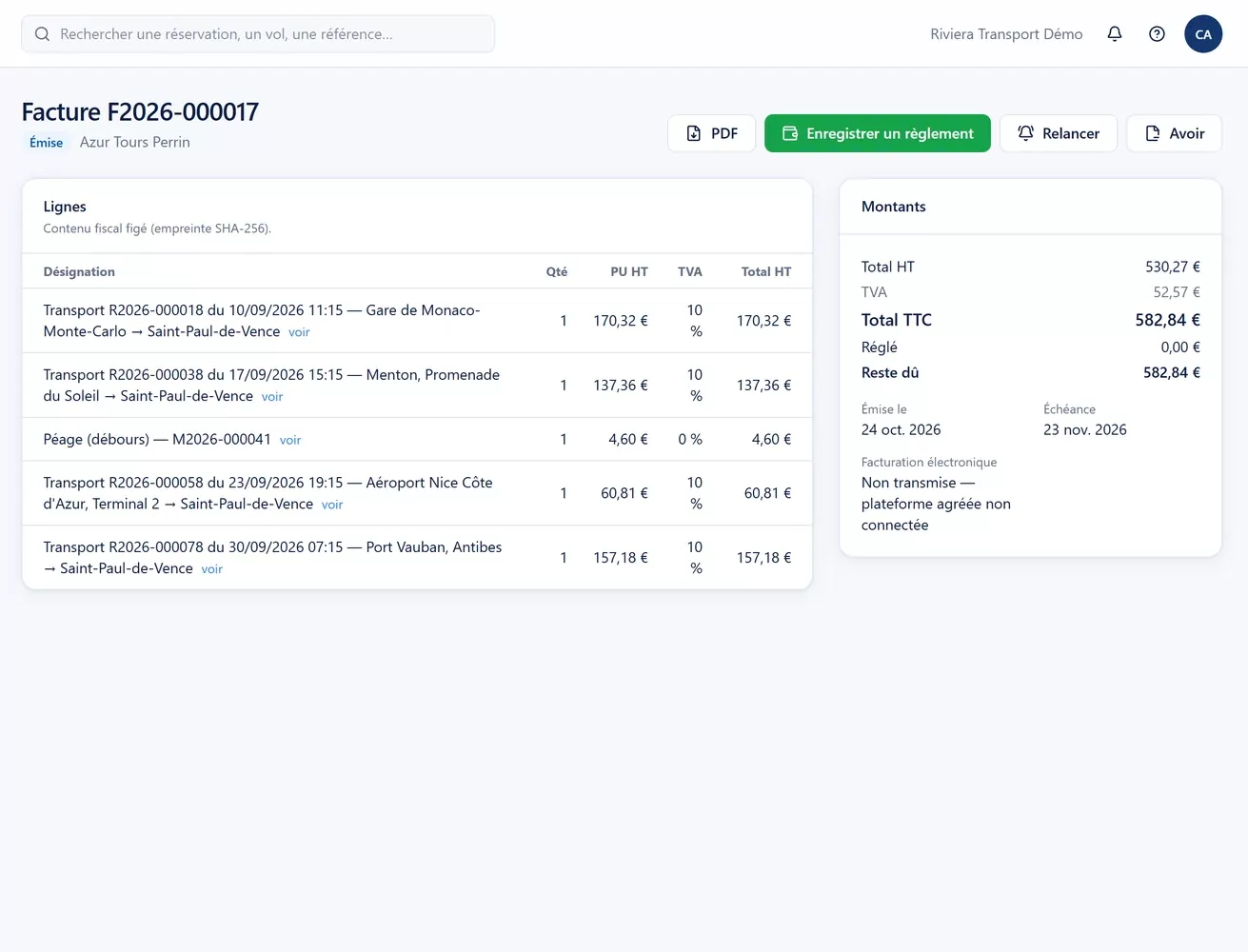Create a credit note with Avoir

pyautogui.click(x=1175, y=133)
